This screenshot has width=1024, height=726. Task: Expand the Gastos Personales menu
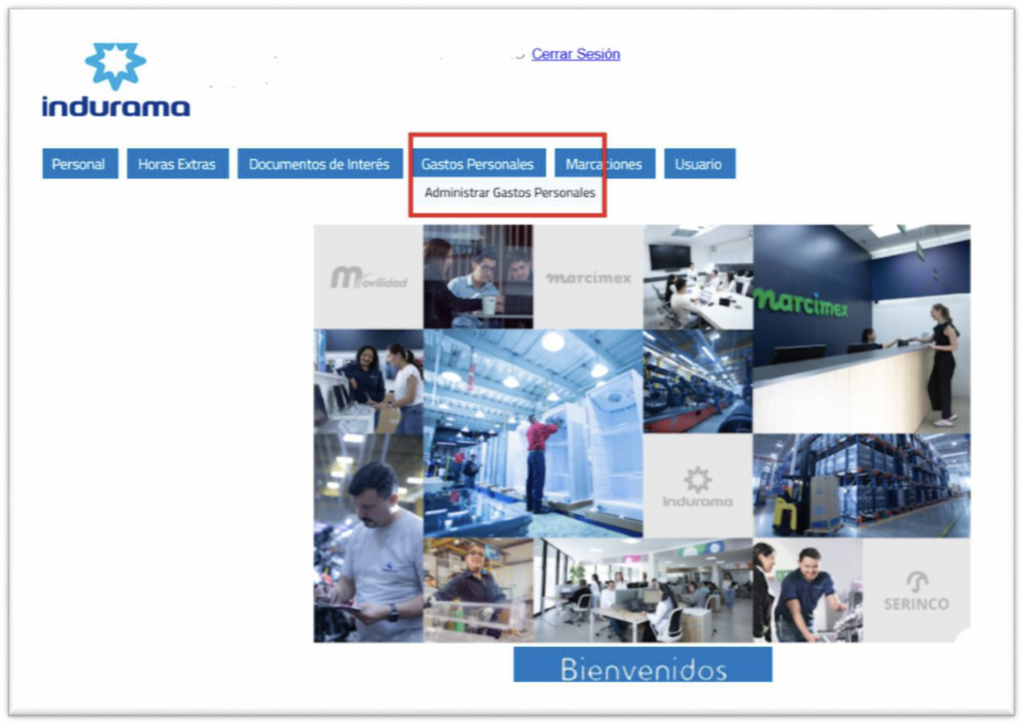click(x=477, y=164)
